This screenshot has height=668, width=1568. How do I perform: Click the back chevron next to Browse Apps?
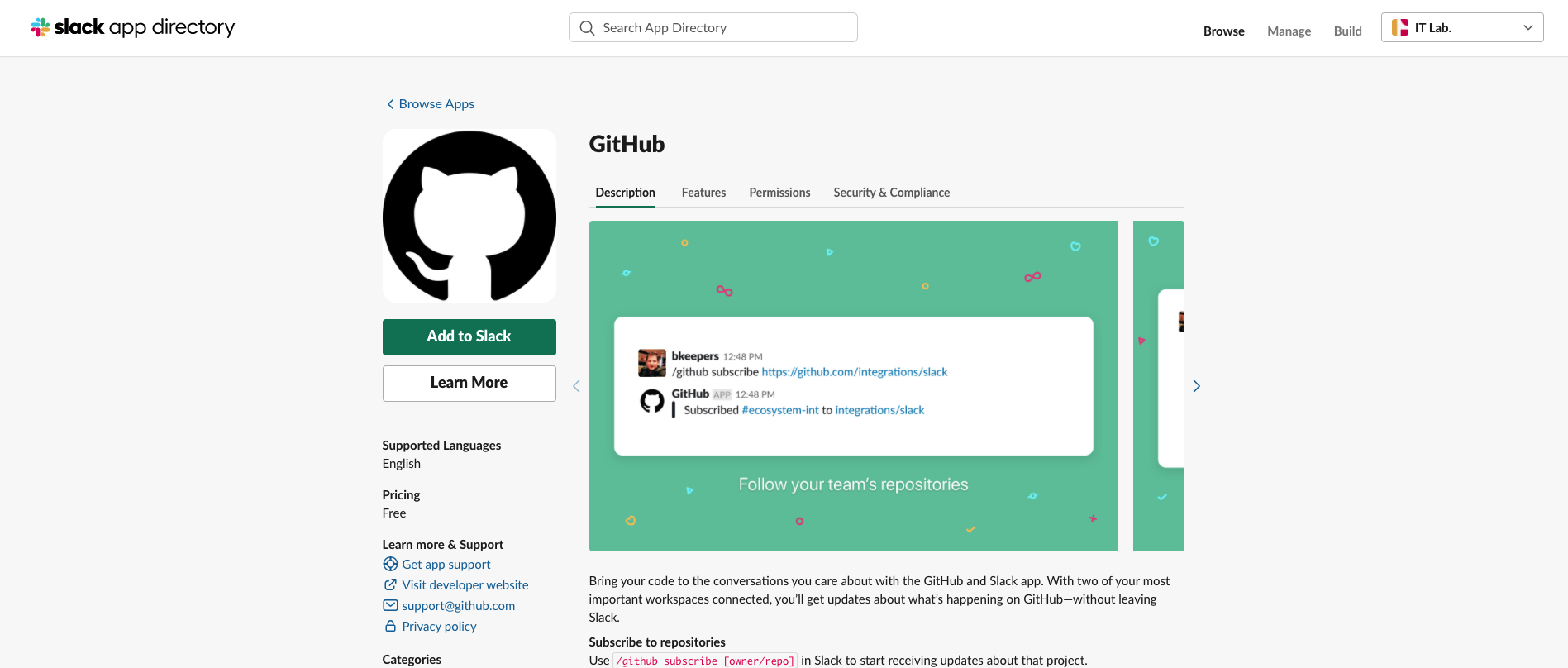pyautogui.click(x=390, y=104)
